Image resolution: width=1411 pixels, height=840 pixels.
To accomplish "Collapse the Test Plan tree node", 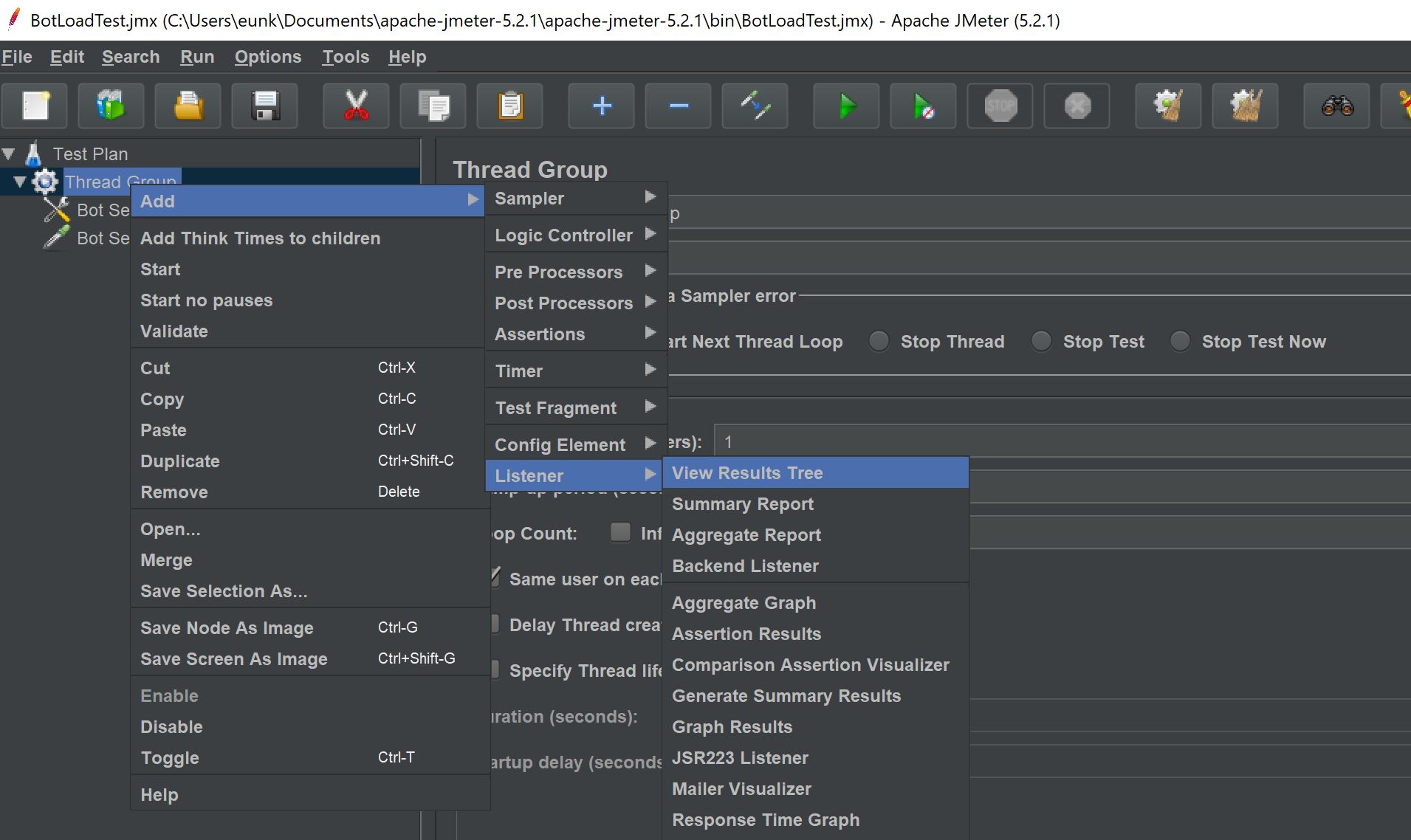I will tap(8, 154).
